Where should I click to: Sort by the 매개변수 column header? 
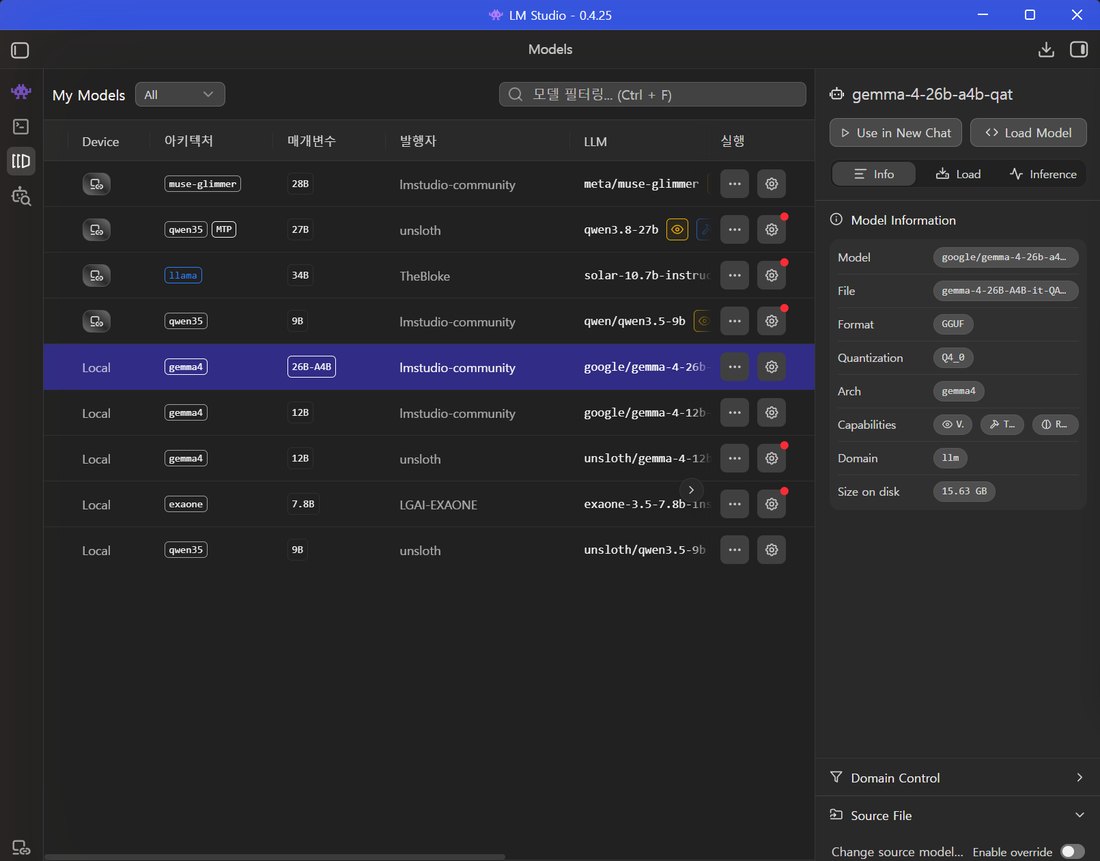[311, 141]
